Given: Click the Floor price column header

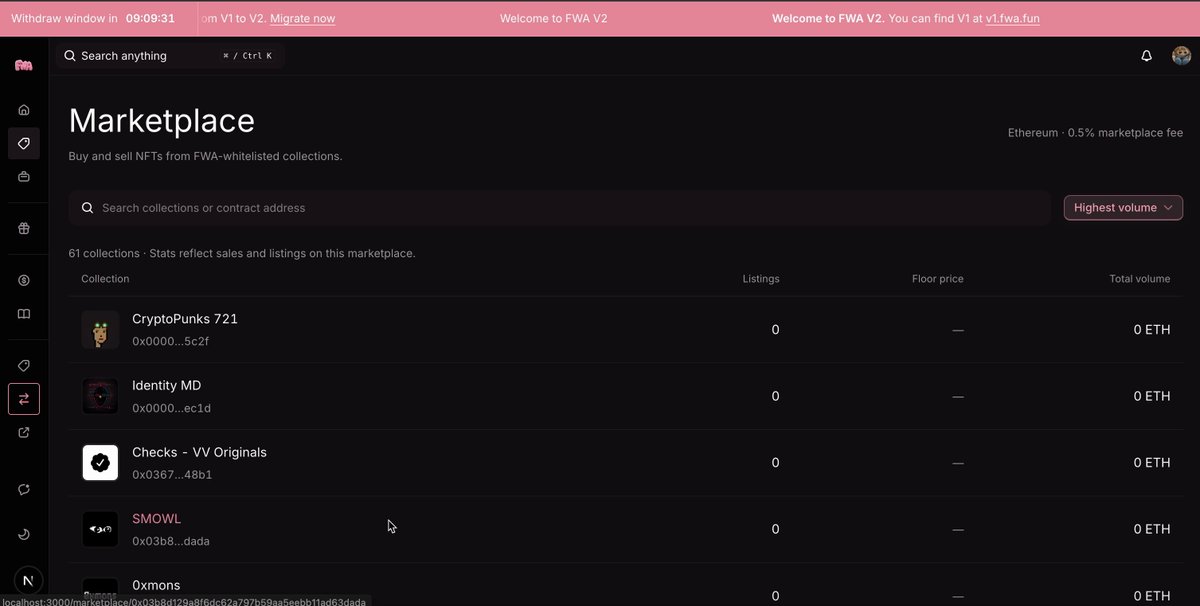Looking at the screenshot, I should point(938,279).
